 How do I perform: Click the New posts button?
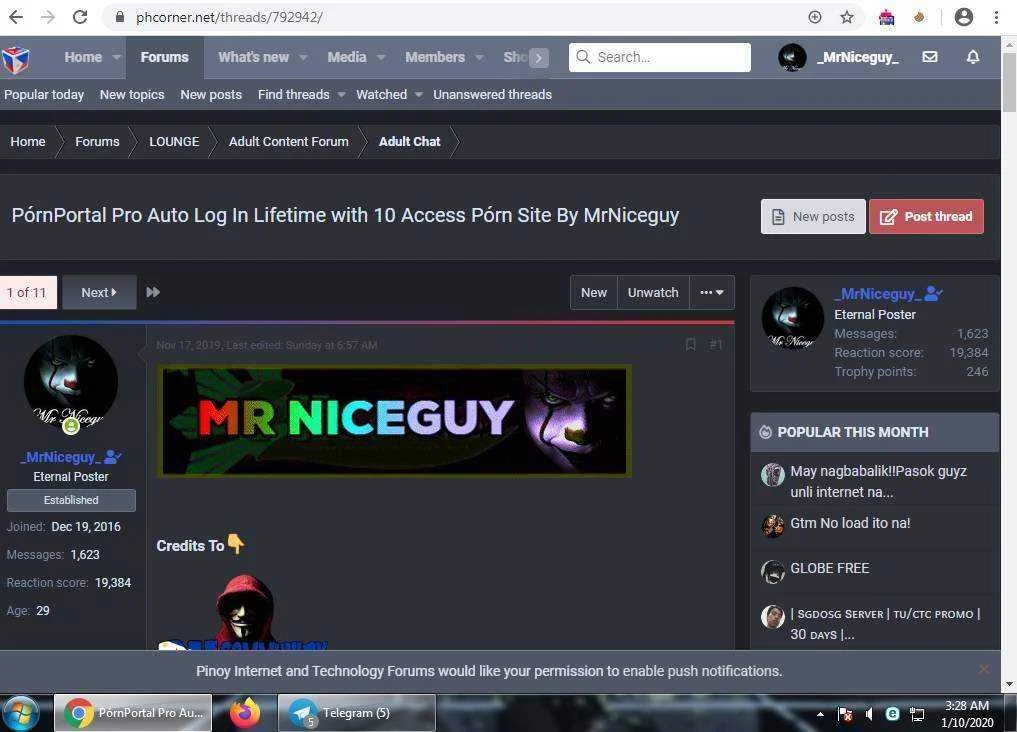click(813, 217)
